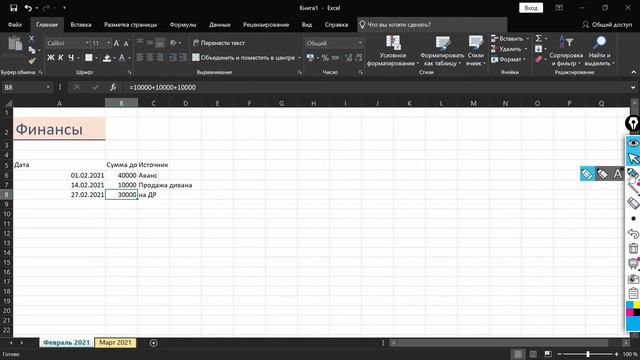Undo the last action in title bar
This screenshot has width=640, height=360.
[x=28, y=8]
